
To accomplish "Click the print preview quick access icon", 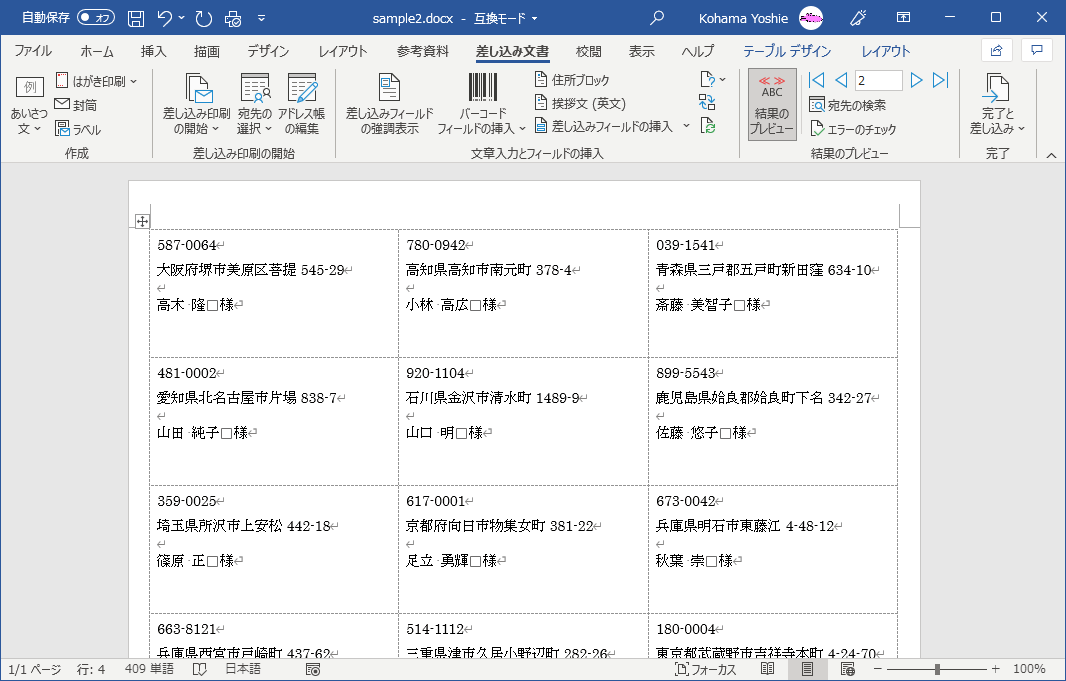I will pyautogui.click(x=233, y=18).
